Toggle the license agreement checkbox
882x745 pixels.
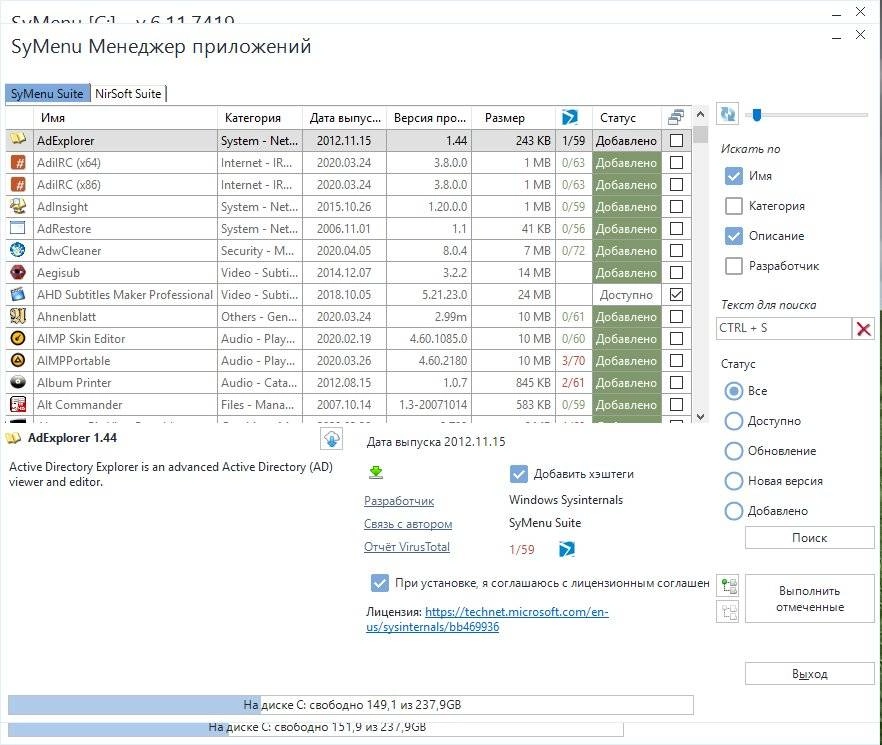point(380,583)
